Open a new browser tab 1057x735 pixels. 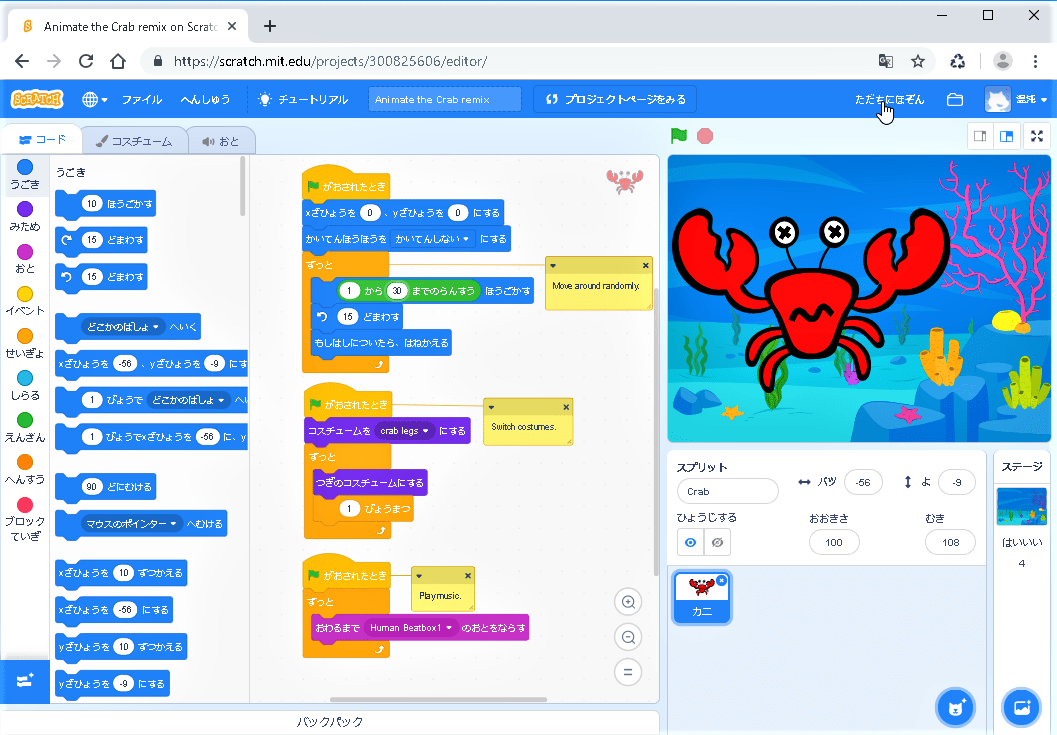pos(270,26)
